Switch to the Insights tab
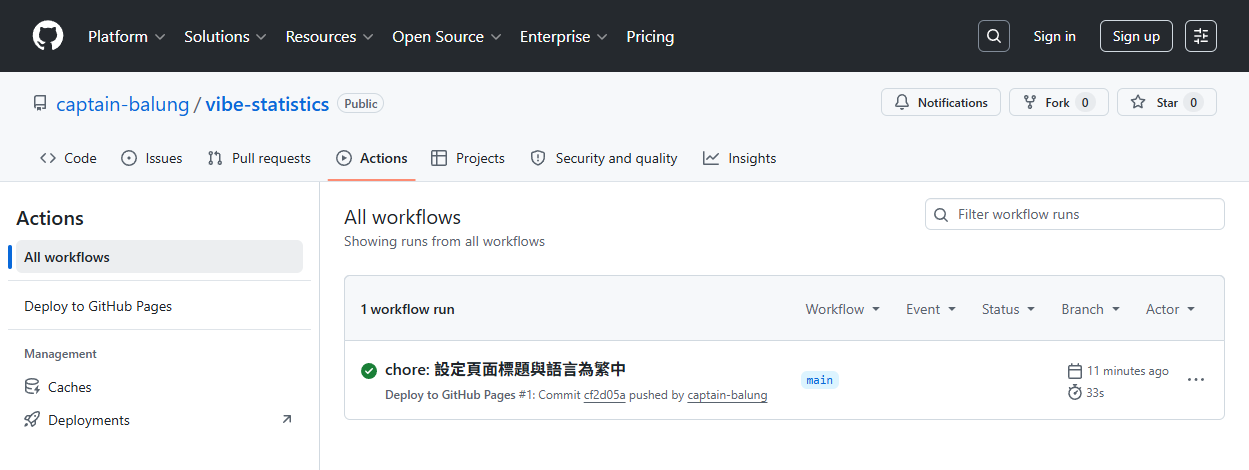This screenshot has height=470, width=1249. click(x=740, y=158)
